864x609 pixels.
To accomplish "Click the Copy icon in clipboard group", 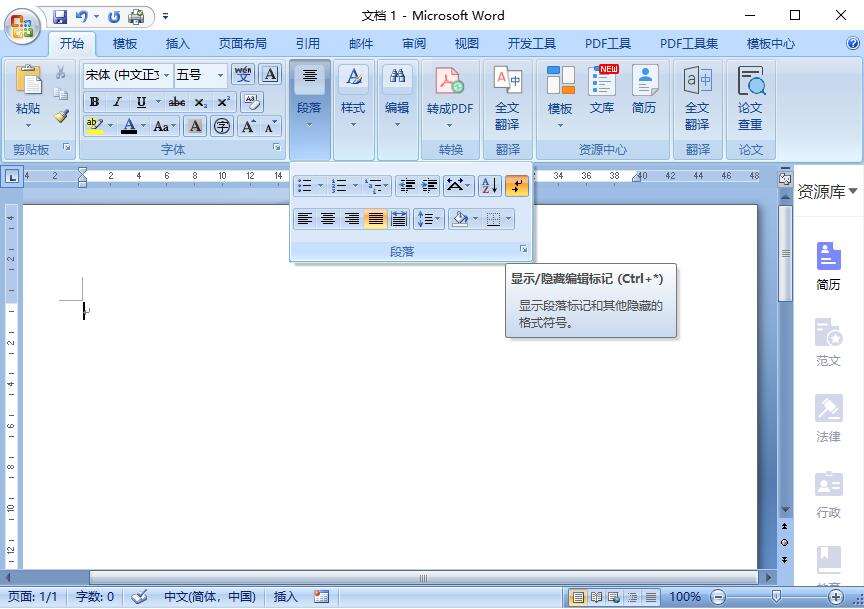I will (x=61, y=94).
